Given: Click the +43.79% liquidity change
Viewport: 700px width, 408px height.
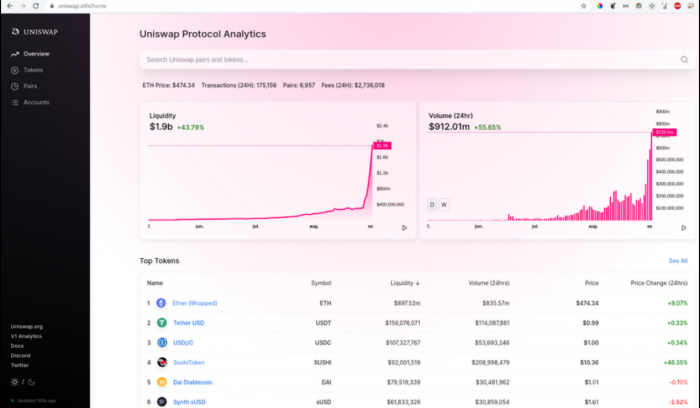Looking at the screenshot, I should click(191, 127).
